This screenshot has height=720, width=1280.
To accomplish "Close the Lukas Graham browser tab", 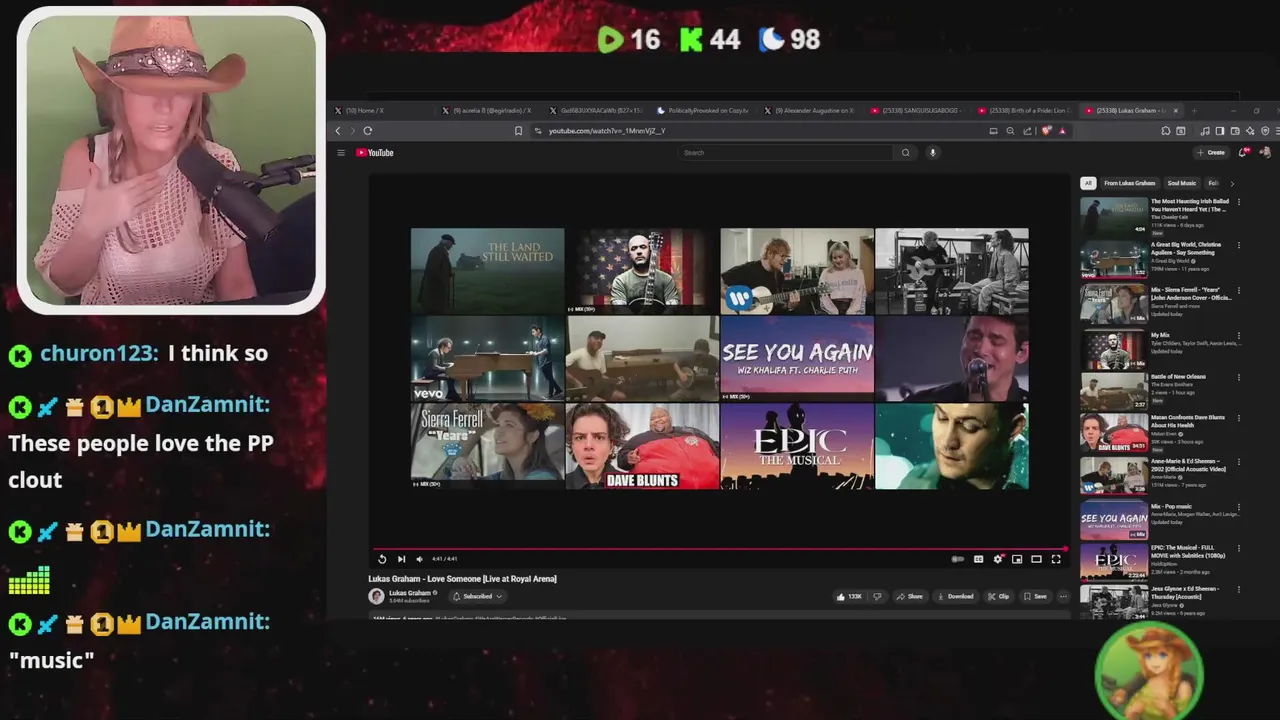I will pyautogui.click(x=1175, y=111).
